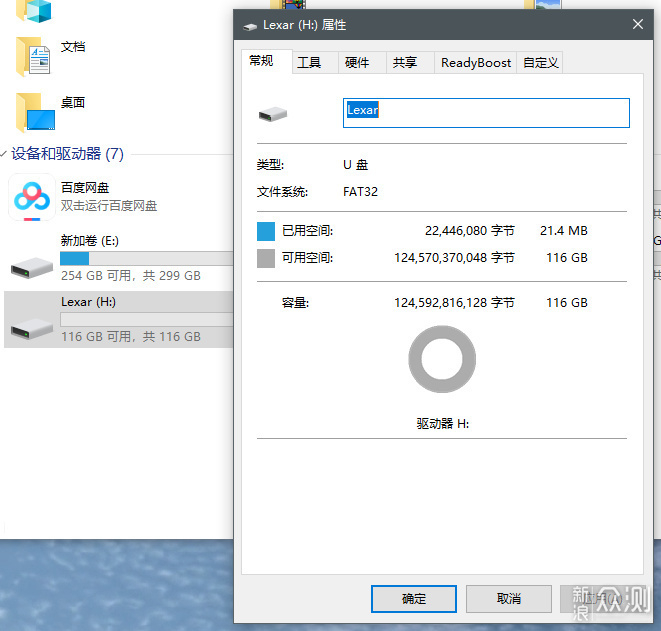Click the drive usage donut chart

[x=442, y=359]
